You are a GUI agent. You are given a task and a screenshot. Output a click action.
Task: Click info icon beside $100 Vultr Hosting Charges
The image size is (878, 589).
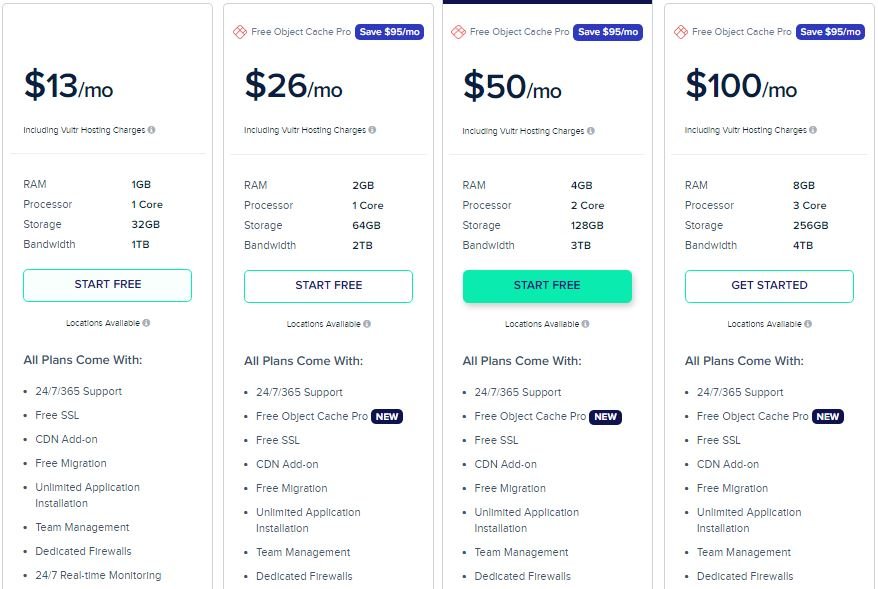click(x=812, y=130)
